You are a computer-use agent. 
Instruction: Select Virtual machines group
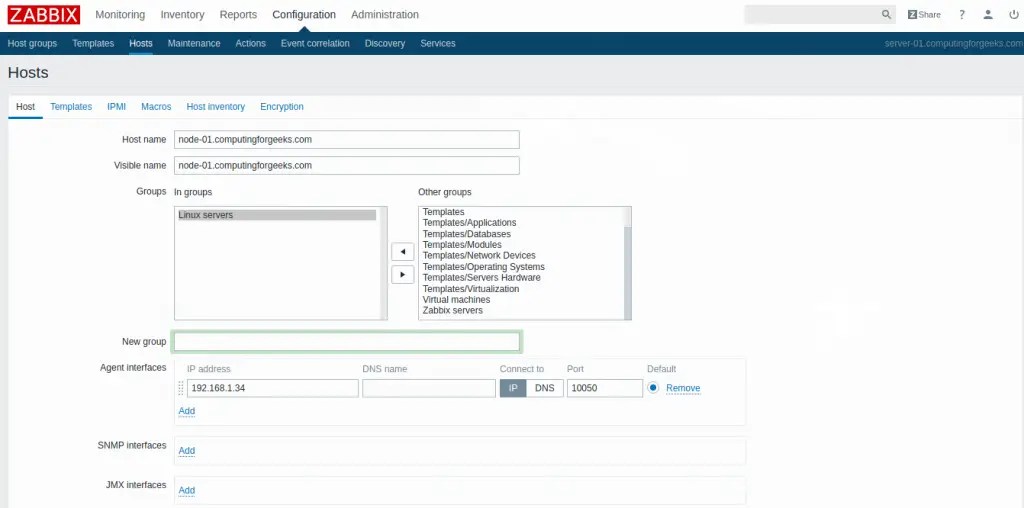[456, 299]
